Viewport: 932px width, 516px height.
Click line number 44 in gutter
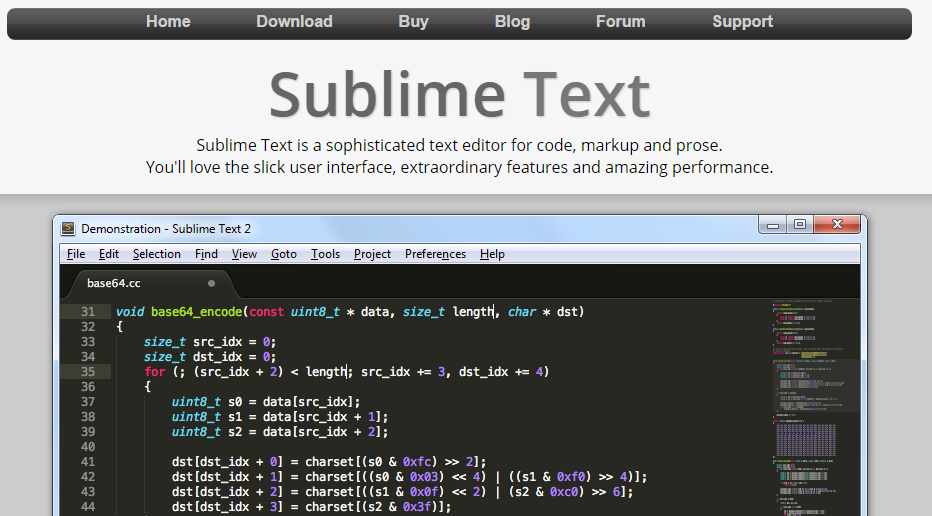tap(88, 506)
